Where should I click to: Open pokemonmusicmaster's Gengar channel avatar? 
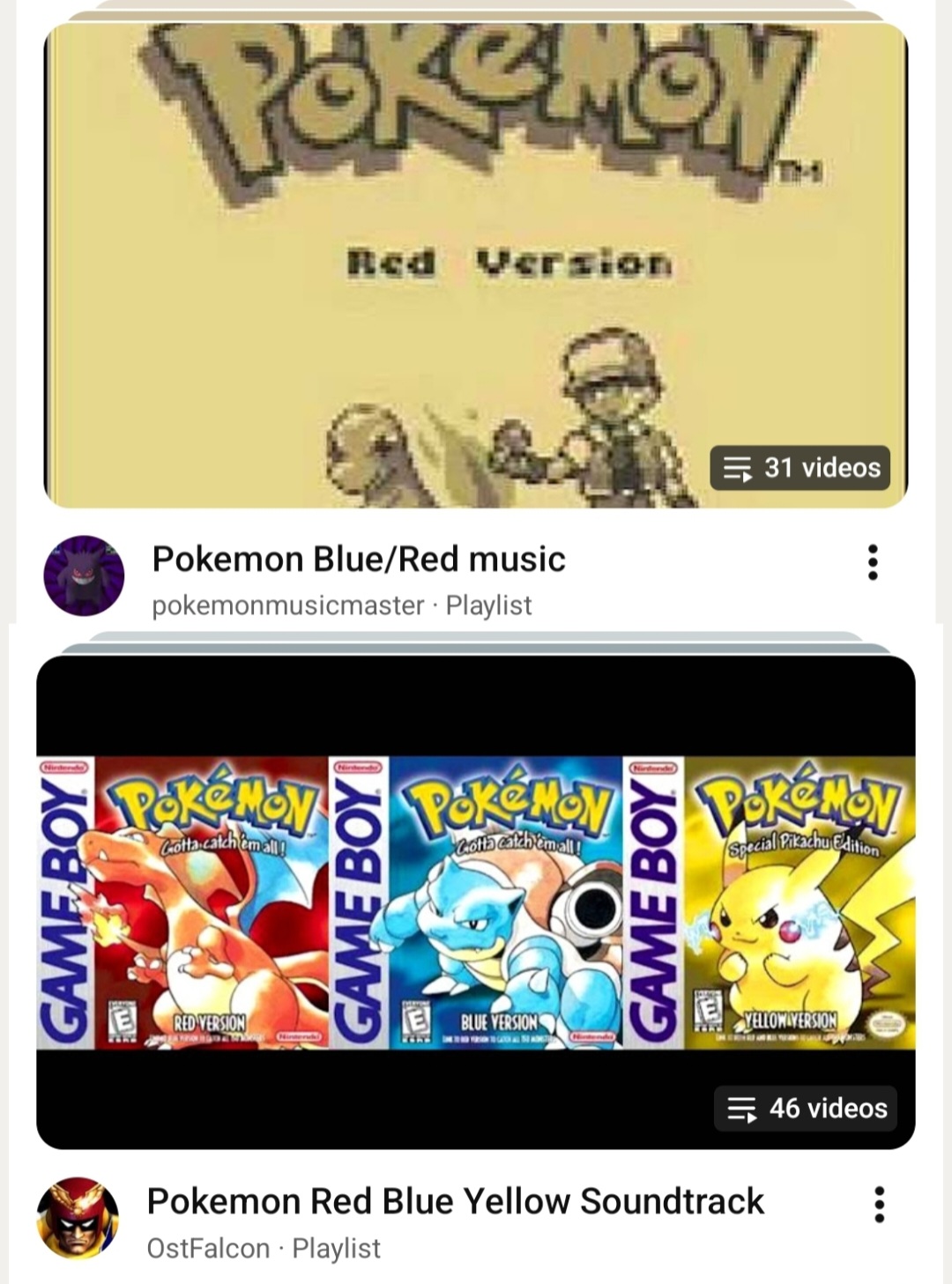(x=84, y=575)
